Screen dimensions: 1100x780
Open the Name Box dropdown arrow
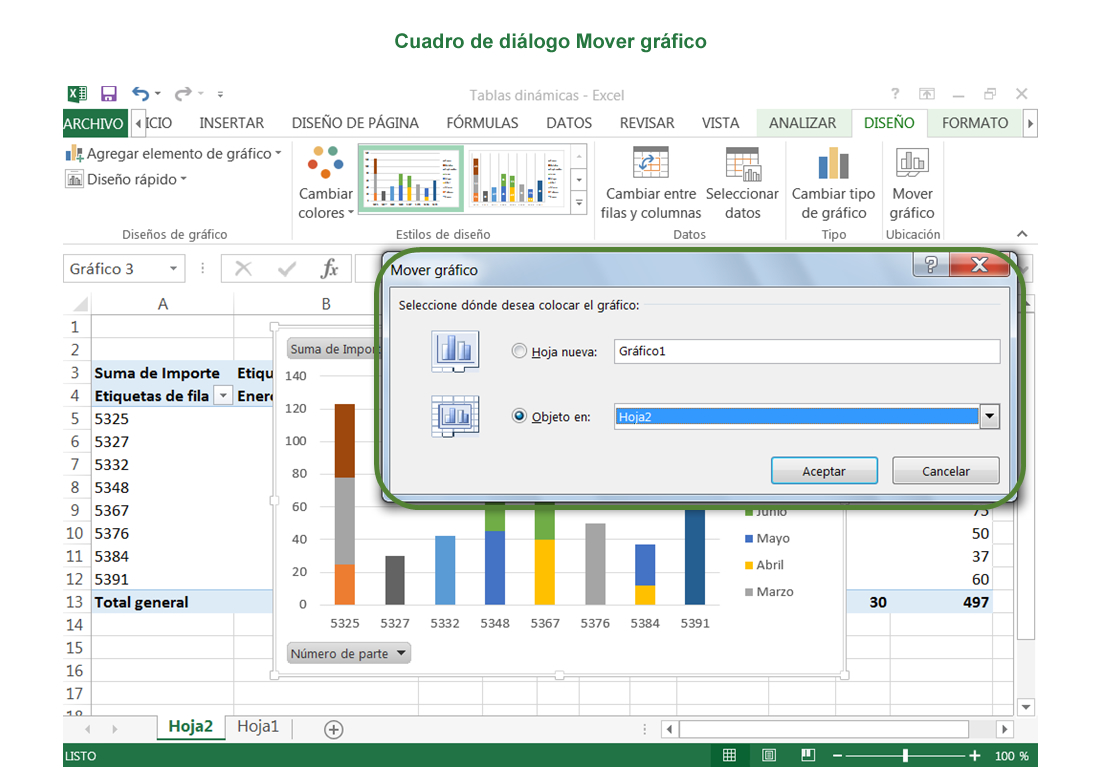[x=173, y=269]
